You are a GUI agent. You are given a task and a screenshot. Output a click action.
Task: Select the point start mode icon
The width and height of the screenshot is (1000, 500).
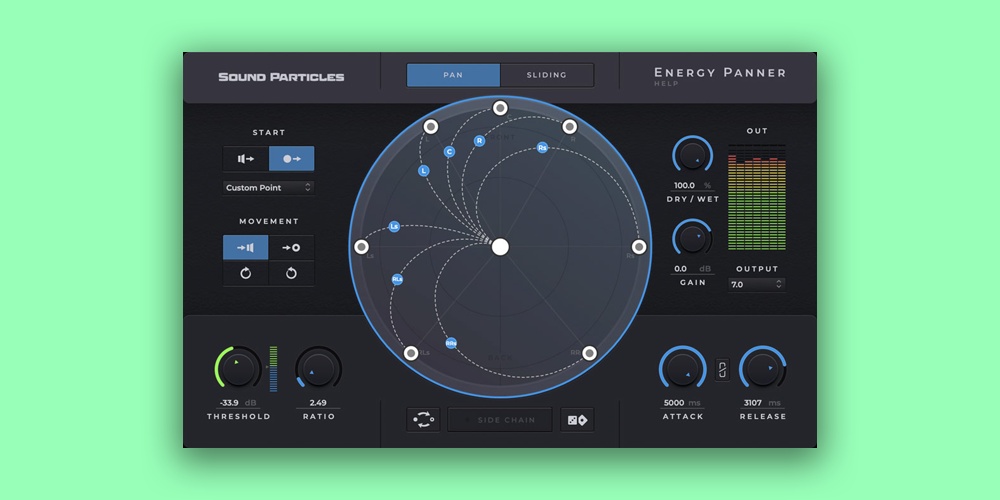(x=291, y=159)
